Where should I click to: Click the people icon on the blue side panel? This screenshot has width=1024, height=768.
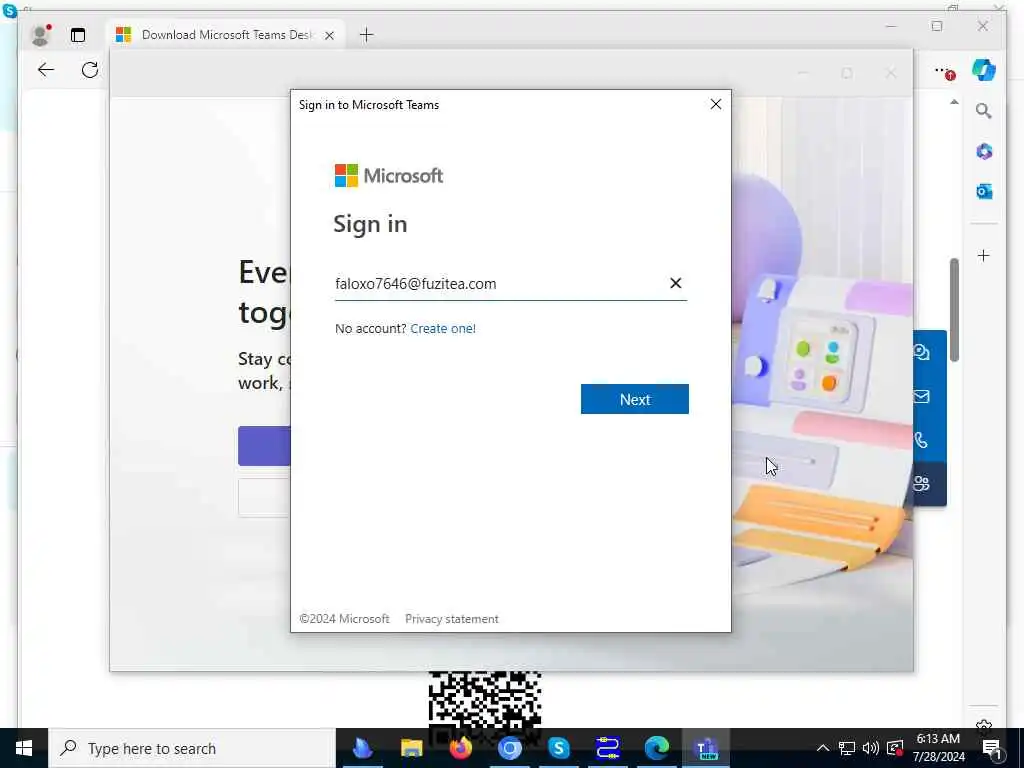(x=921, y=484)
